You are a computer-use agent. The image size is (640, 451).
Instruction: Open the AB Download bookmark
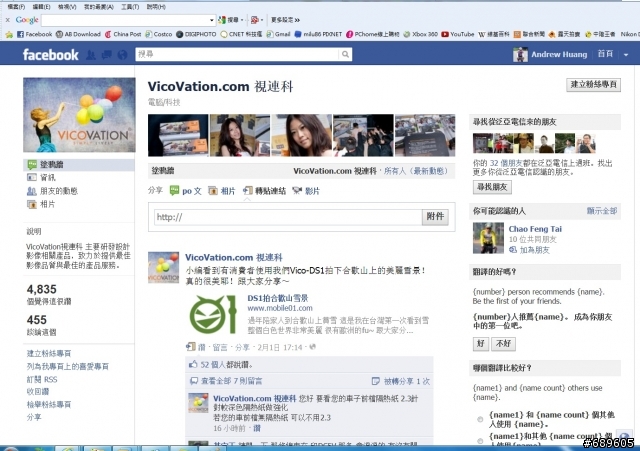point(78,34)
